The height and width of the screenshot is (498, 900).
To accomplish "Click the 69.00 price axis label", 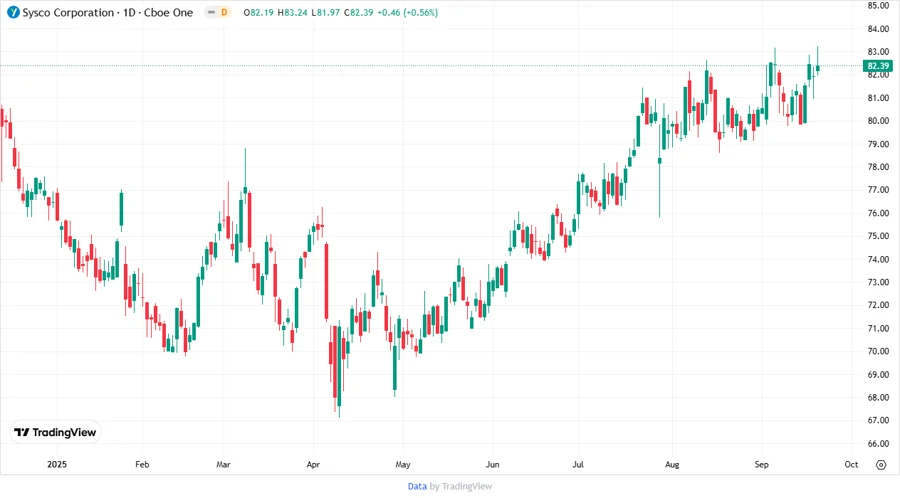I will coord(878,375).
